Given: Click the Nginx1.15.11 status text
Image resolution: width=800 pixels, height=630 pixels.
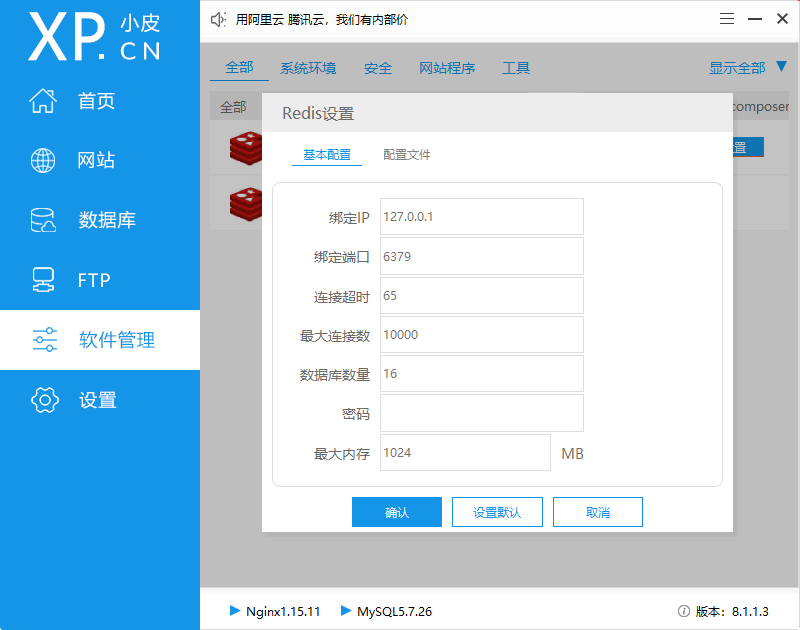Looking at the screenshot, I should (x=283, y=611).
